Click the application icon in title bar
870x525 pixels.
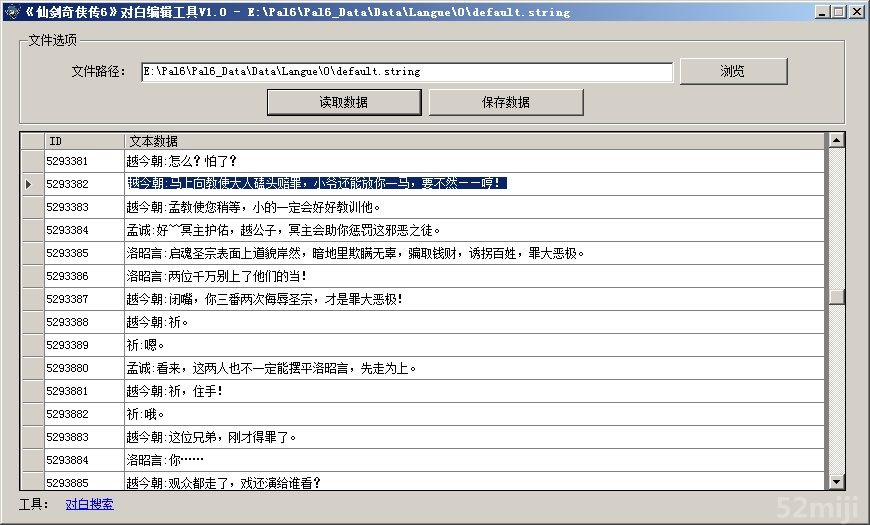click(11, 12)
